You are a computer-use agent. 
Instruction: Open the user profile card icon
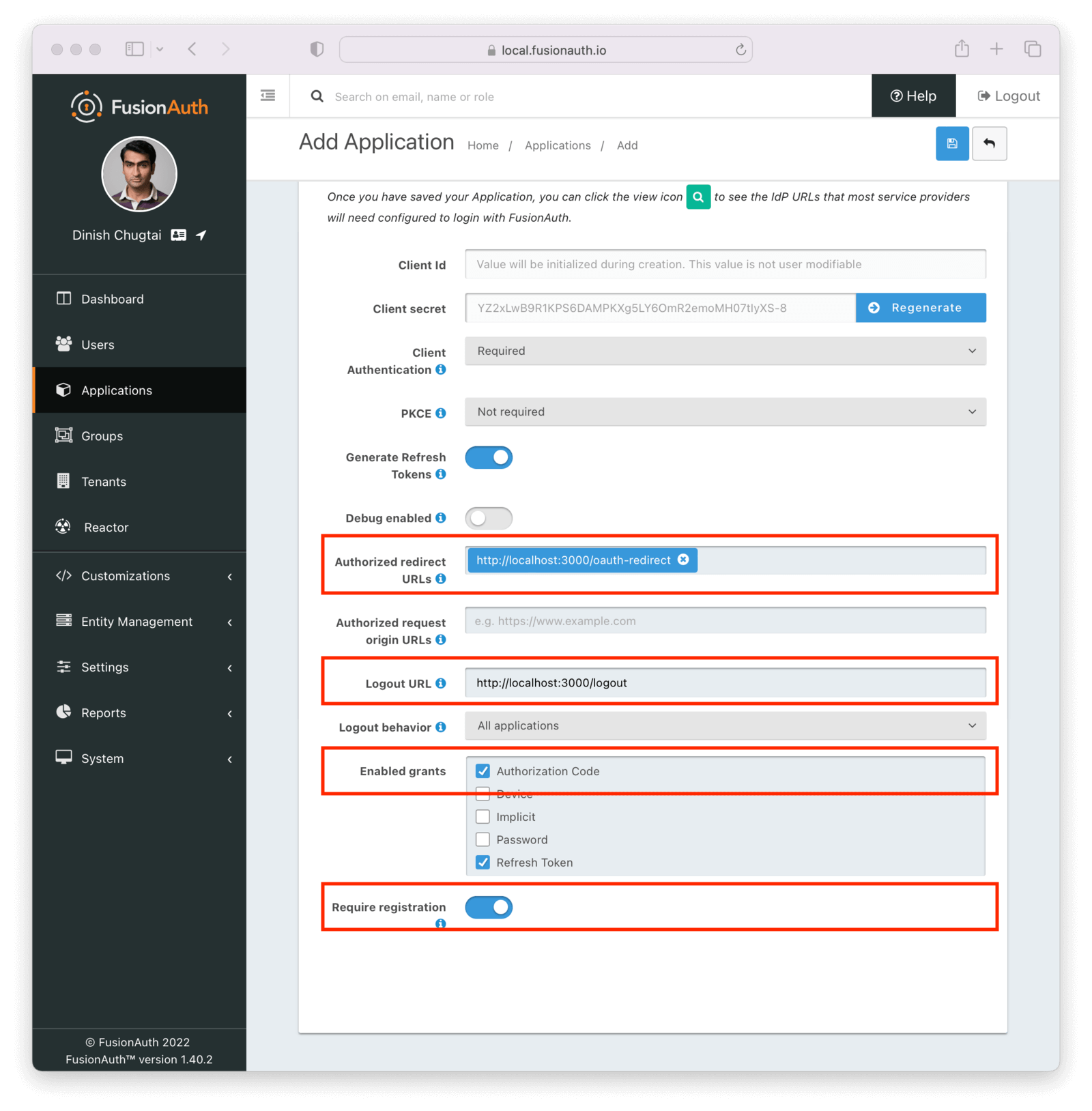178,235
